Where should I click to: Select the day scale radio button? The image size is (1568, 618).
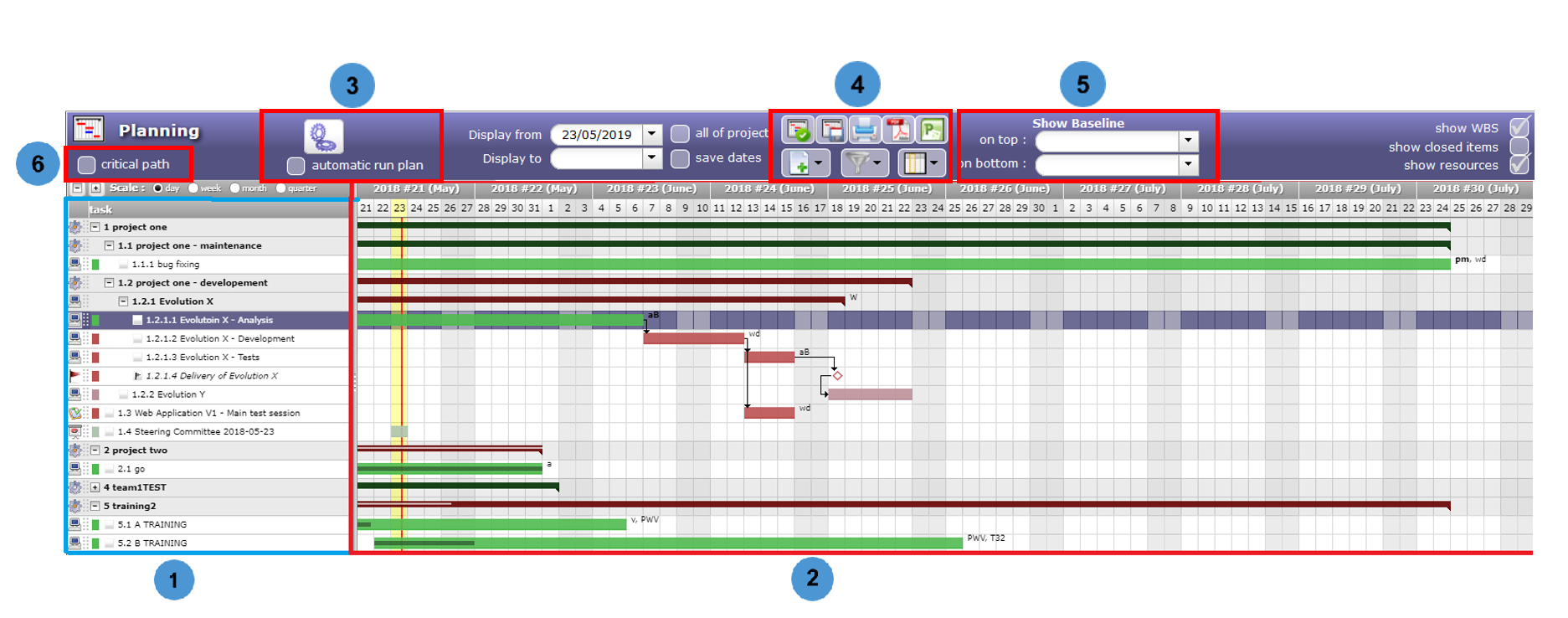point(157,188)
